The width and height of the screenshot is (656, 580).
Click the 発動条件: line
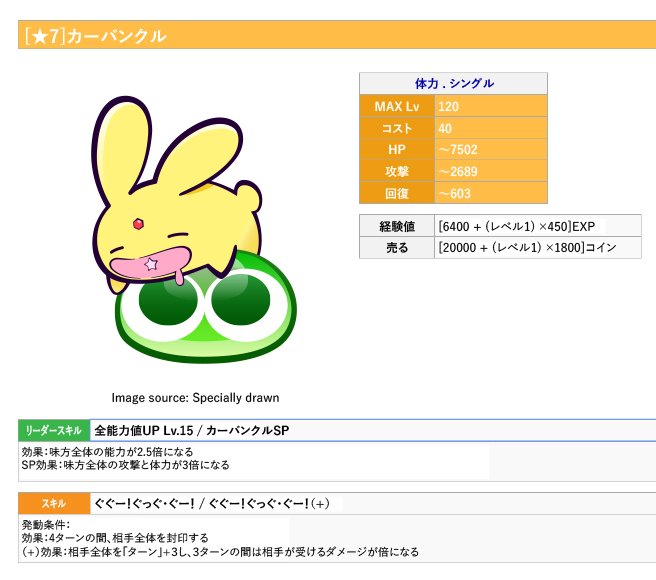point(46,525)
